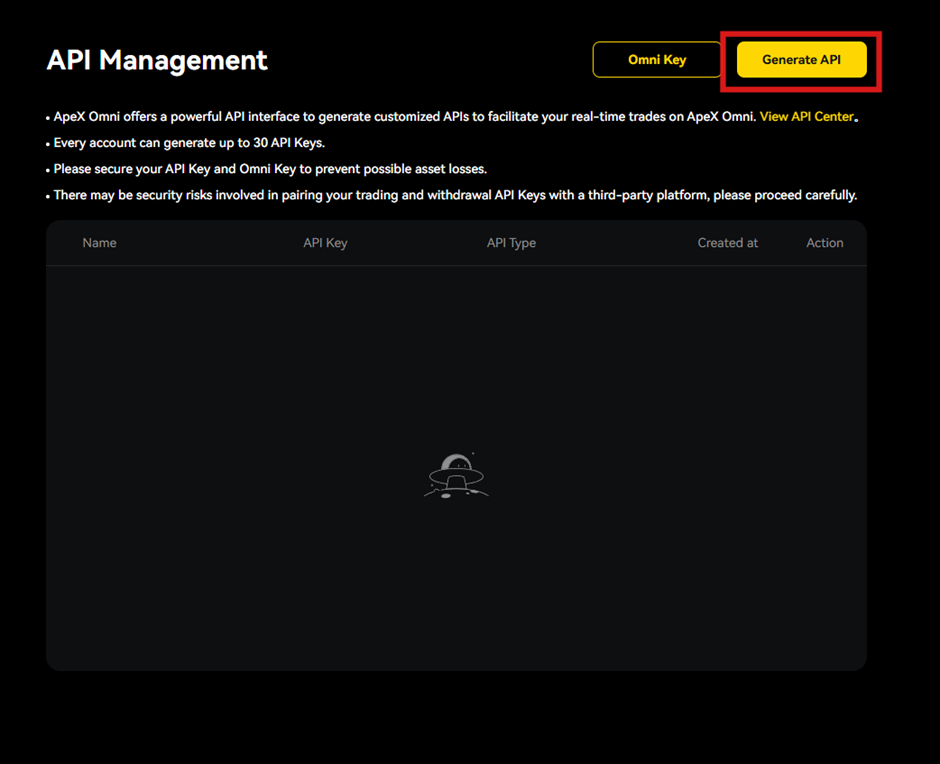The image size is (940, 764).
Task: Click the Generate API button
Action: click(801, 59)
